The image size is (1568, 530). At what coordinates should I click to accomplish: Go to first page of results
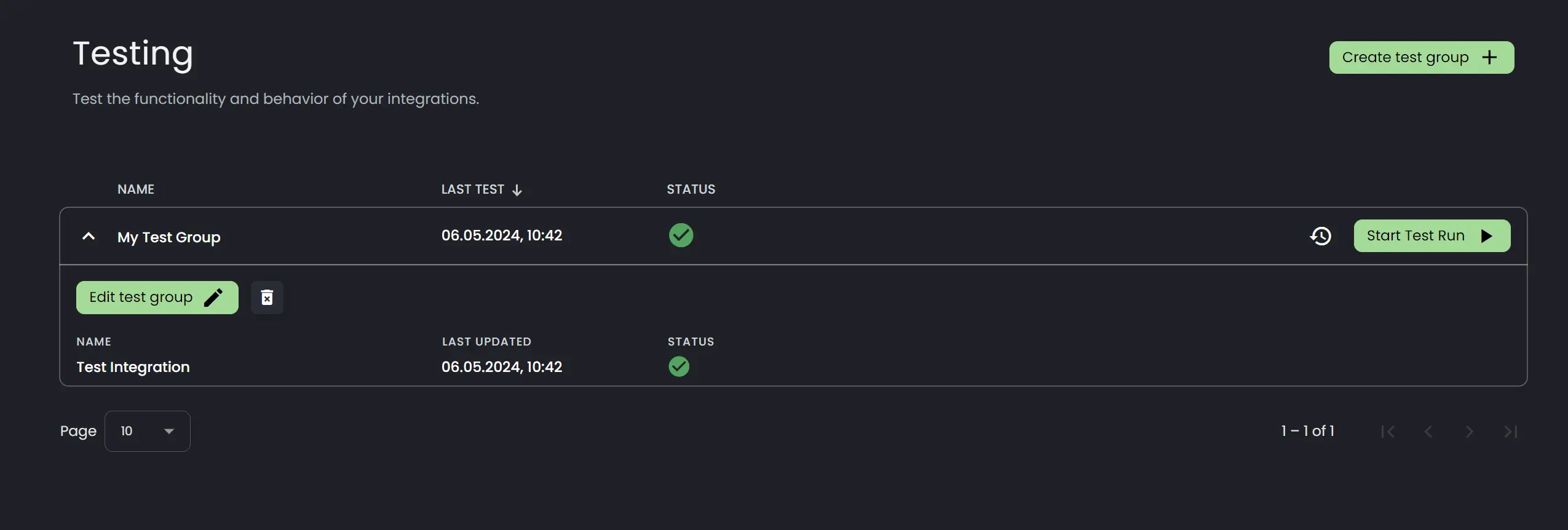tap(1387, 432)
